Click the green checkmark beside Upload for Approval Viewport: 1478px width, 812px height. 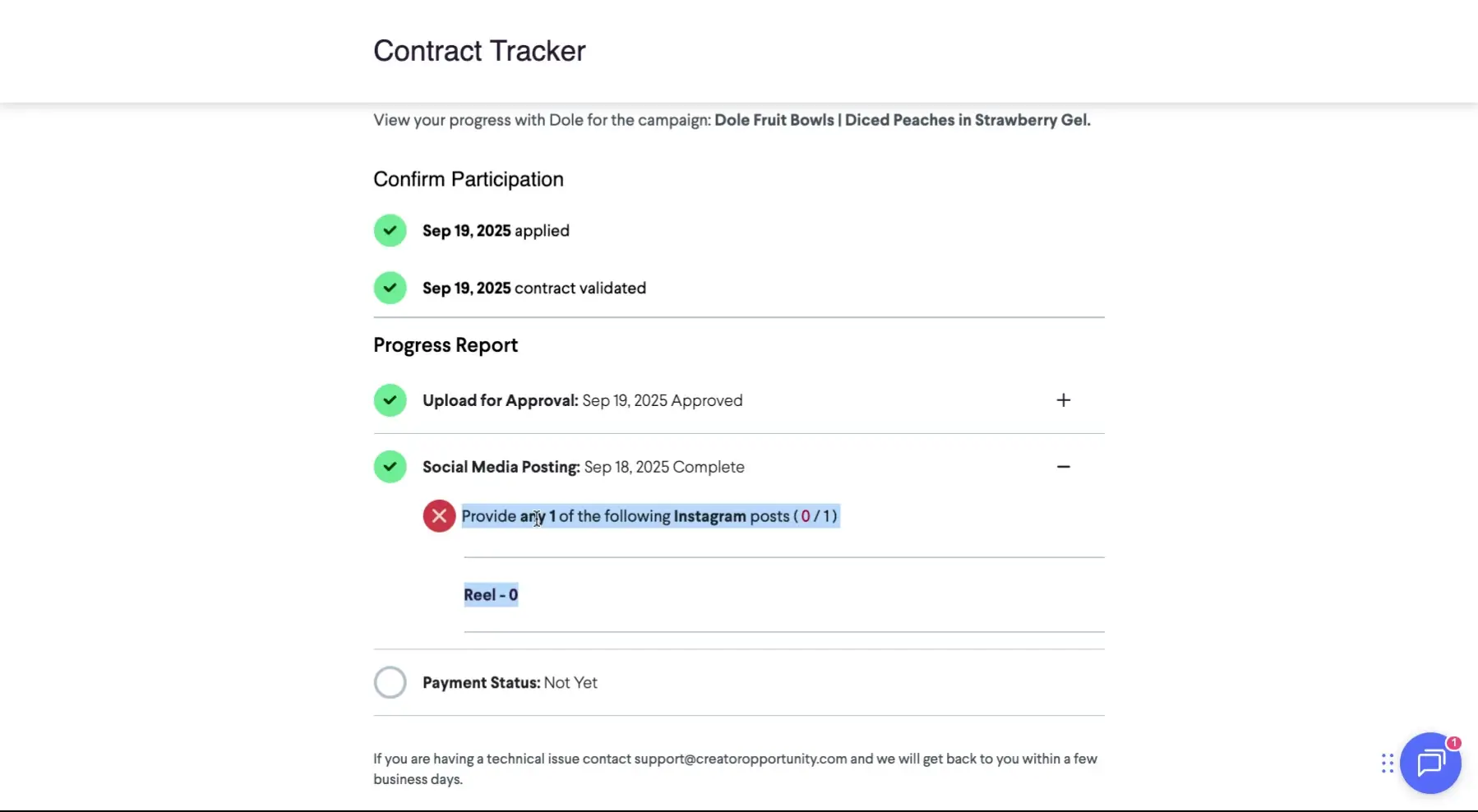coord(389,400)
